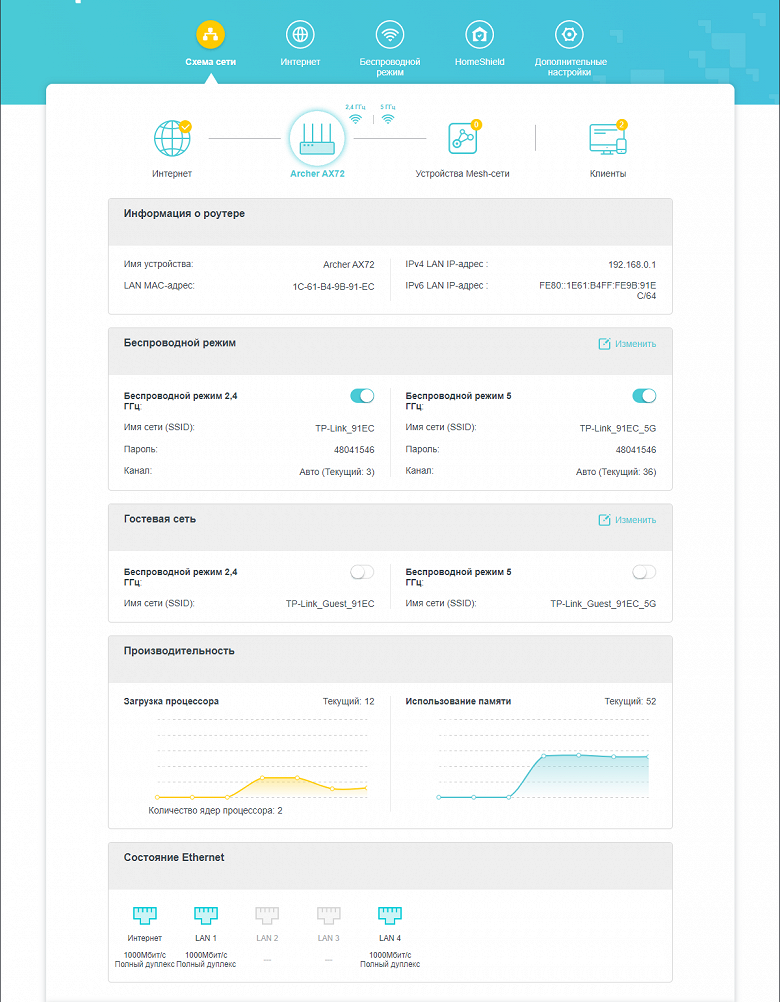Click the Устройства Mesh-сети label

tap(463, 173)
